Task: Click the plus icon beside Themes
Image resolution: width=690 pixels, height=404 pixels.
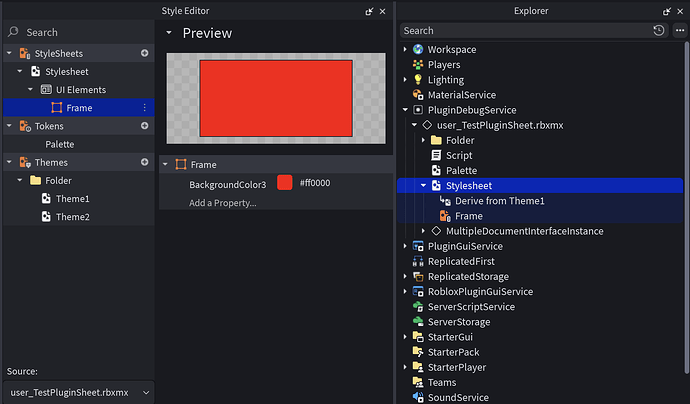Action: click(144, 162)
